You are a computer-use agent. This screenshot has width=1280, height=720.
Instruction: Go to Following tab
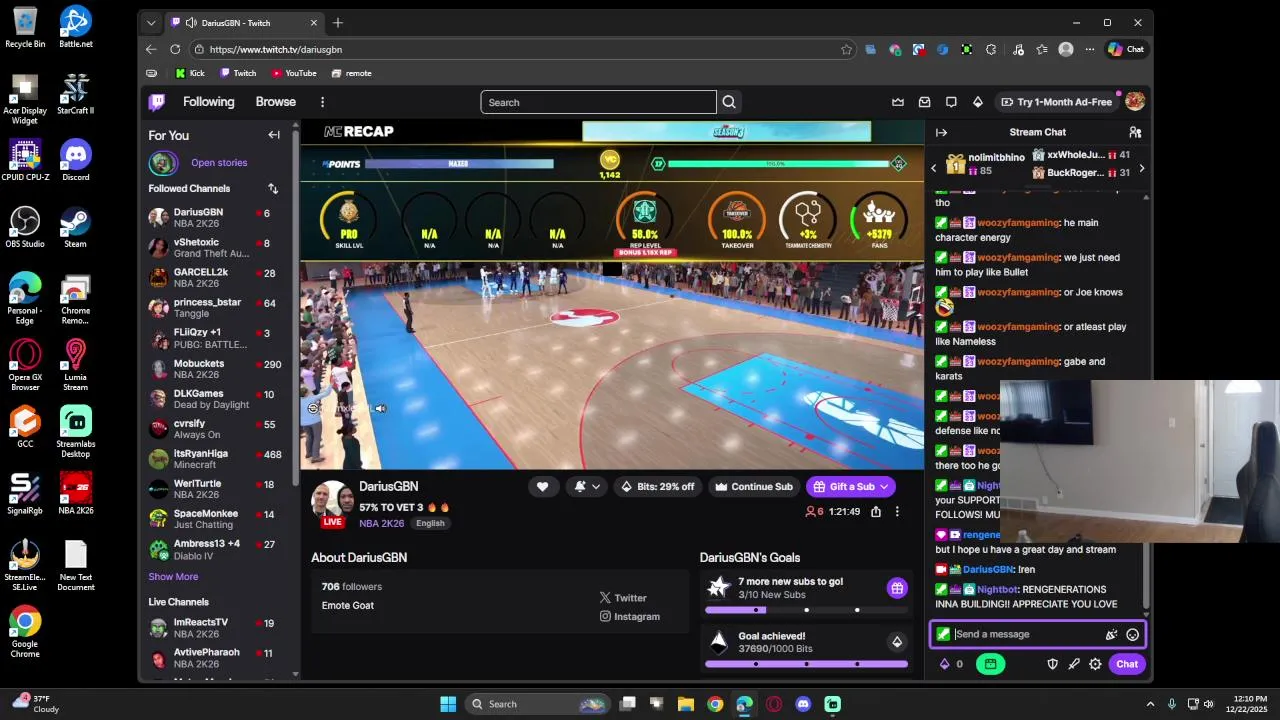click(x=208, y=102)
